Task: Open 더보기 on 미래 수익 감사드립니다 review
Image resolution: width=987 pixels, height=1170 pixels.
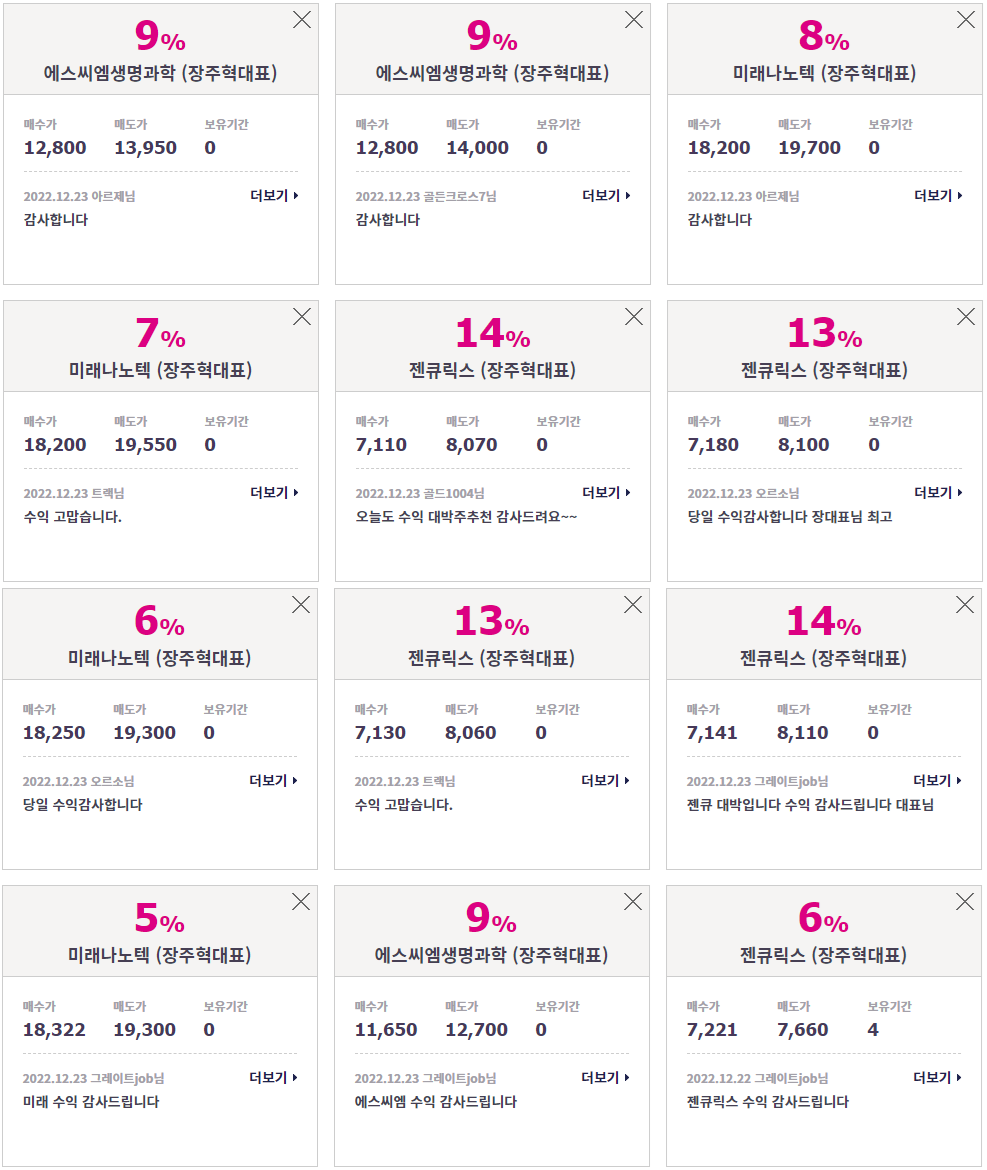Action: pos(274,1077)
